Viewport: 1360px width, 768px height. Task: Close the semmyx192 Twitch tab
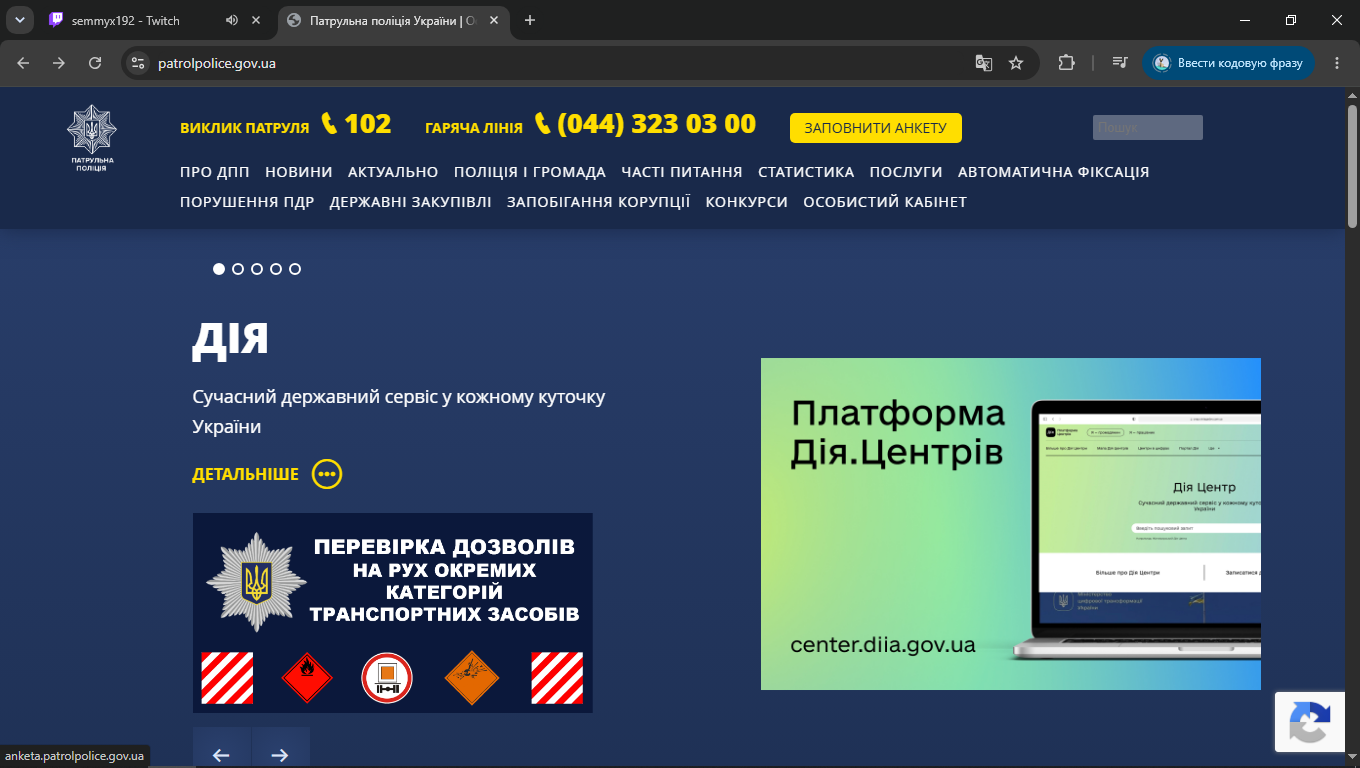[x=256, y=20]
